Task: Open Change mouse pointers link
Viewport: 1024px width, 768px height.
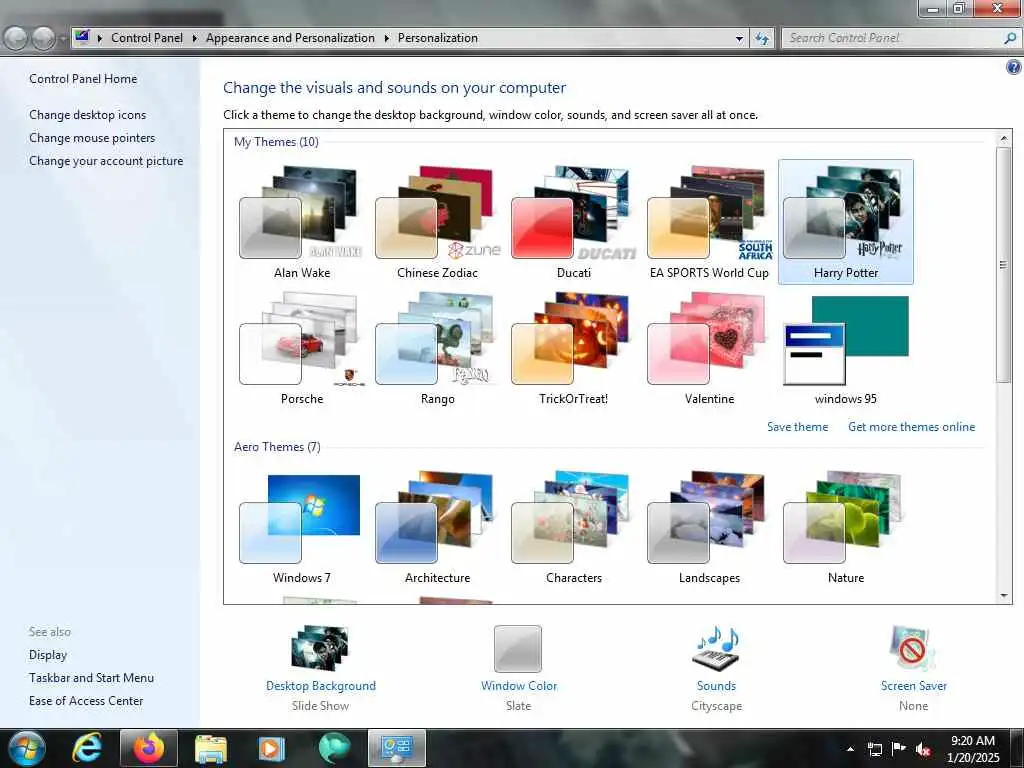Action: [x=92, y=138]
